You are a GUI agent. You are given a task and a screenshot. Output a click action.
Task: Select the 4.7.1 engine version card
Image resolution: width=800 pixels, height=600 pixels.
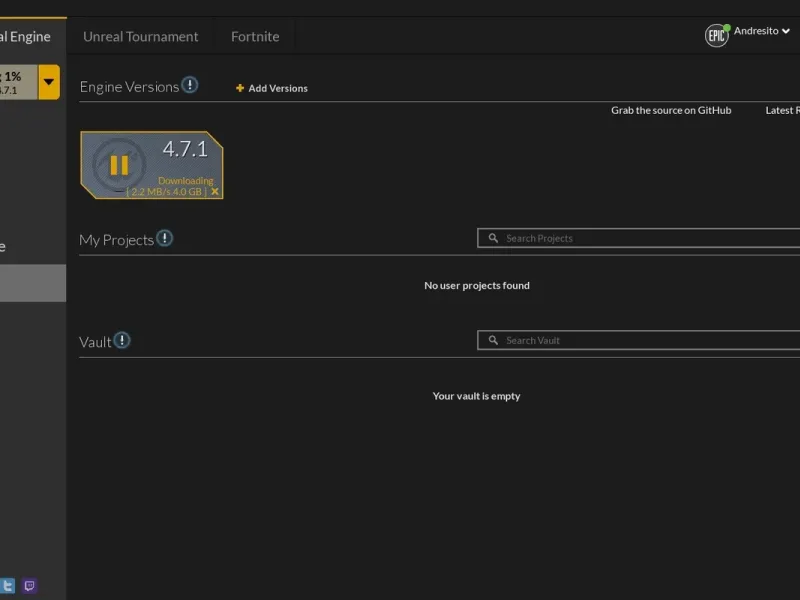click(152, 165)
